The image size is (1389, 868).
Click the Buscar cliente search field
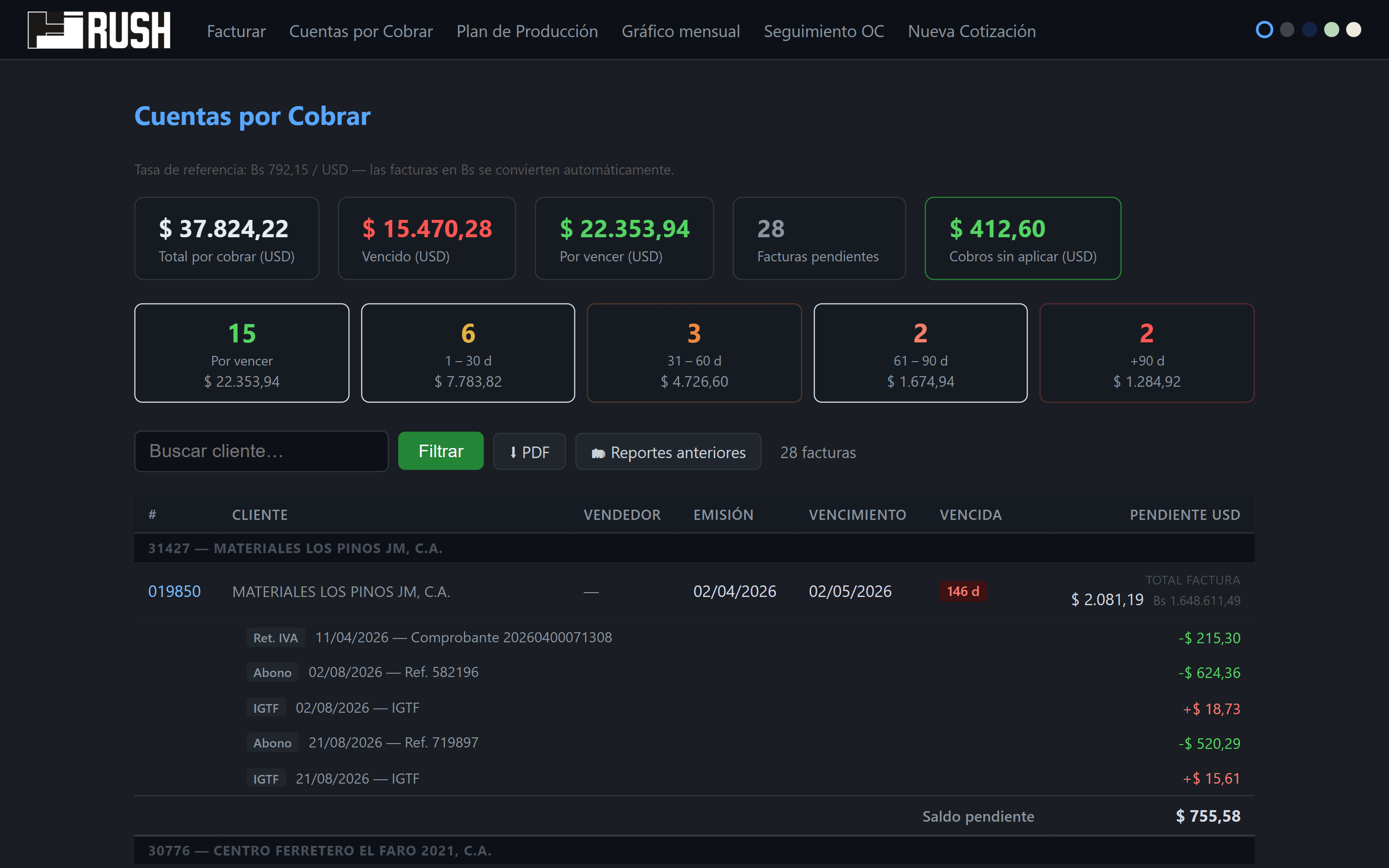tap(261, 451)
